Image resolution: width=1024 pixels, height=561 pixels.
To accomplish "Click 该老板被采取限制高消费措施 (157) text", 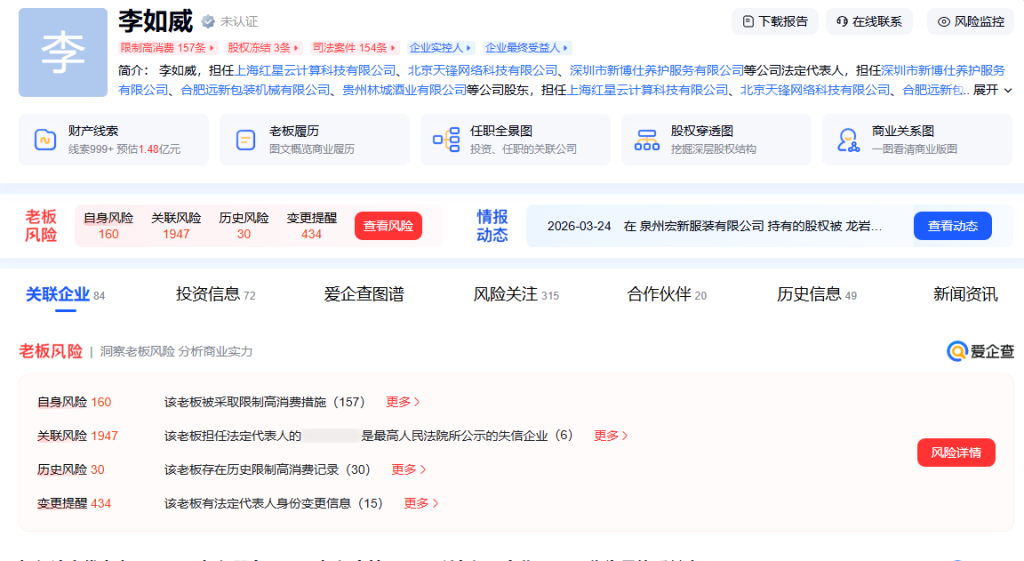I will coord(264,402).
